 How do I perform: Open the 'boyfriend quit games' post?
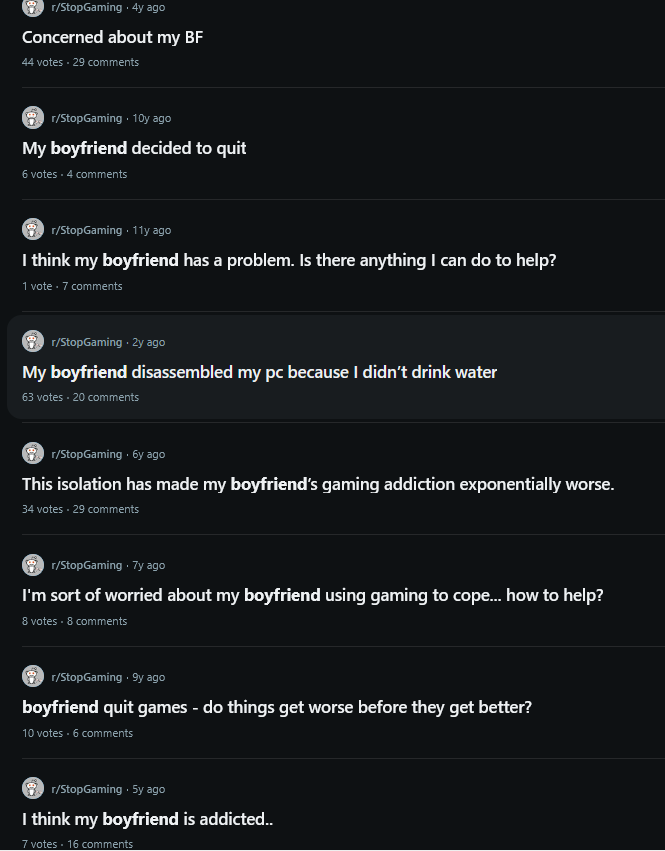[x=277, y=707]
